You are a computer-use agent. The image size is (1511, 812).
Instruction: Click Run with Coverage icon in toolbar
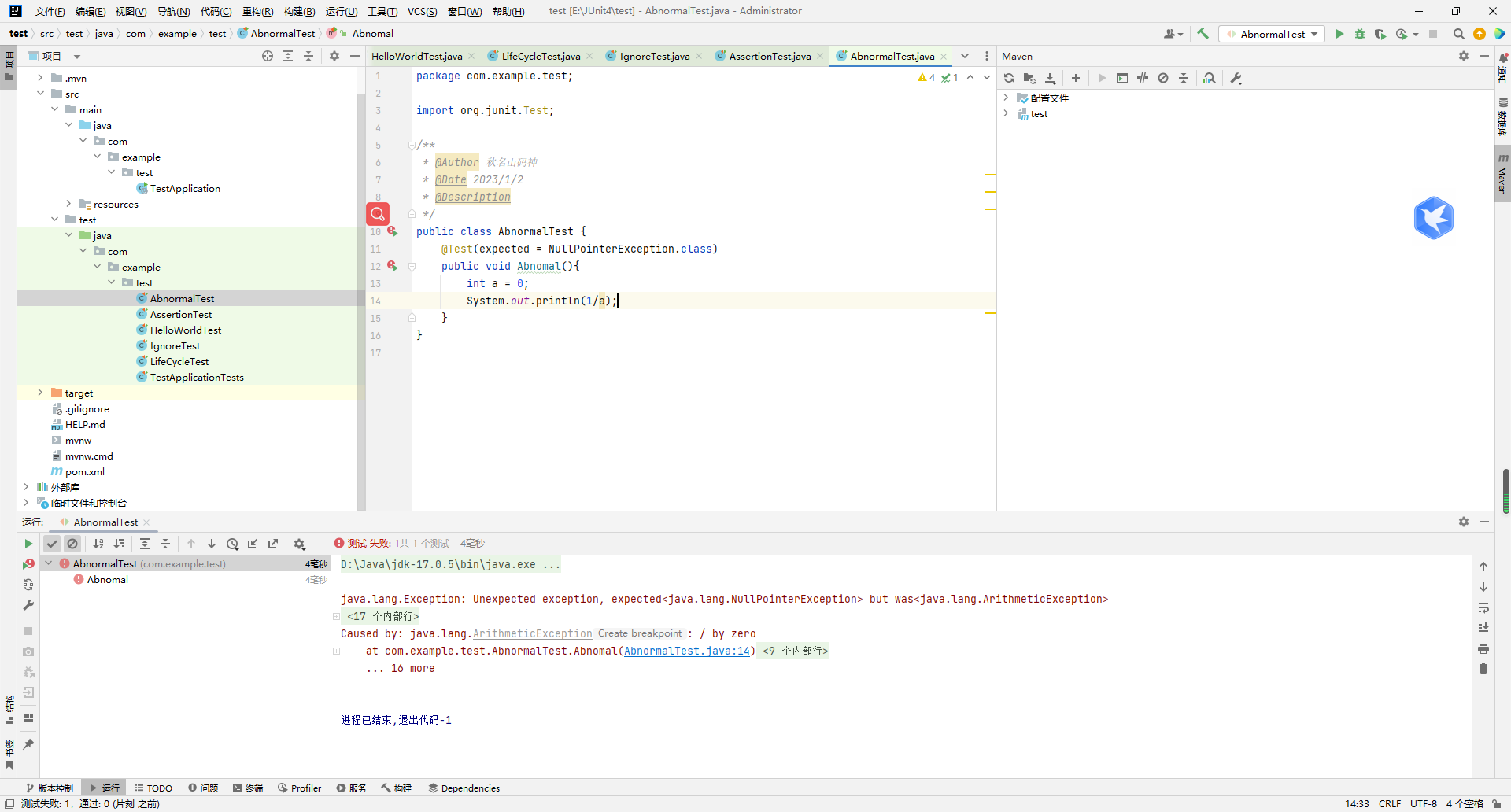(1380, 34)
